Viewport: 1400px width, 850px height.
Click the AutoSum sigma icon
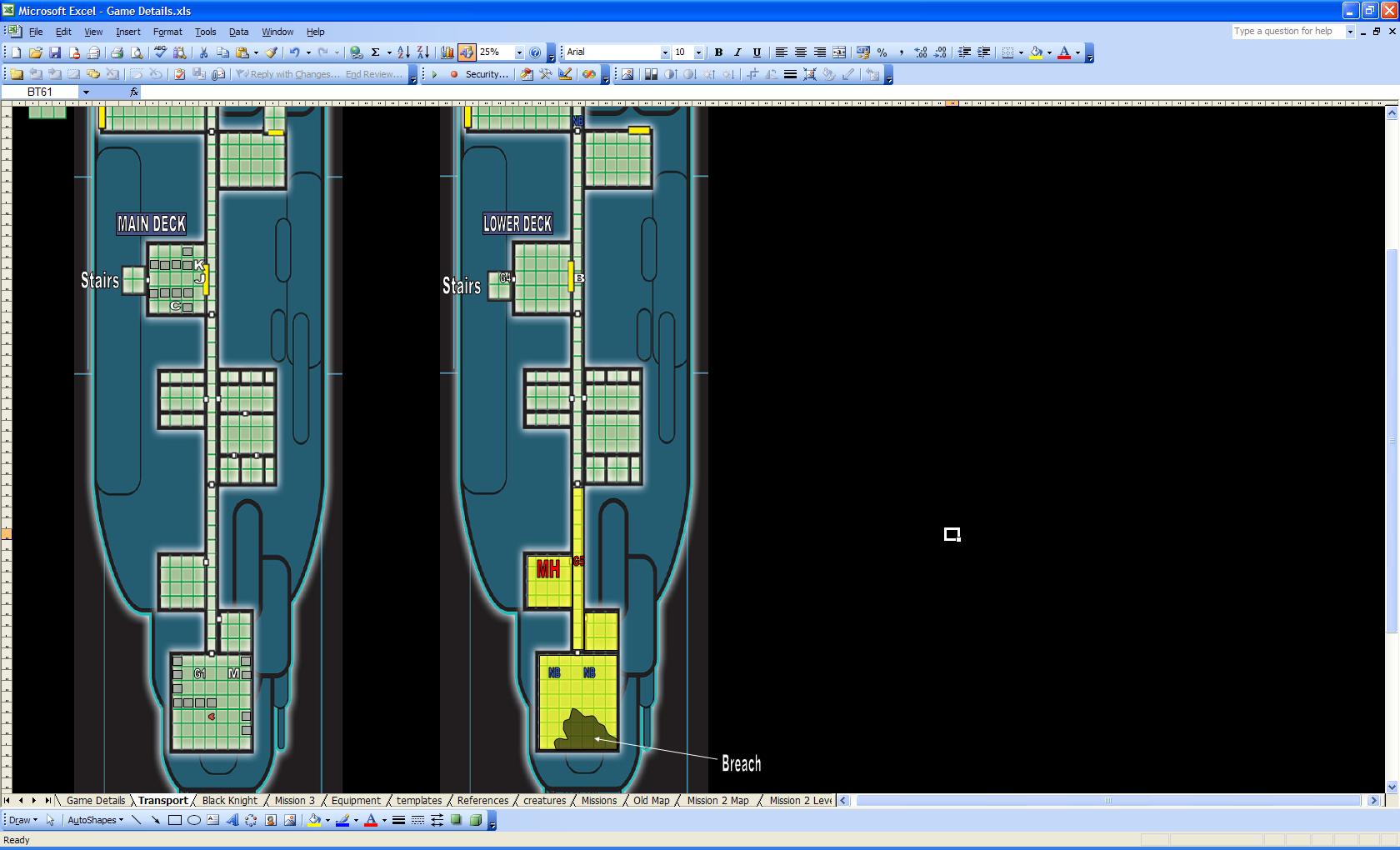point(376,52)
